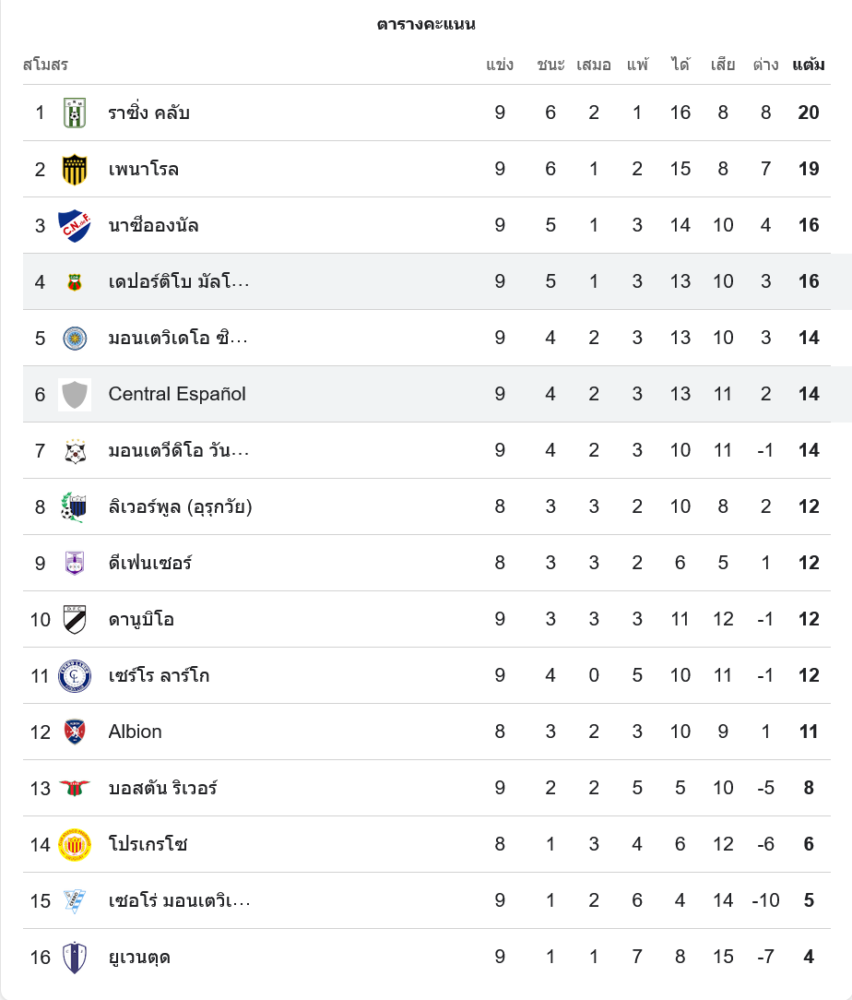The image size is (852, 1000).
Task: Open the เซร์โร ลาร์โก team link
Action: coord(159,676)
